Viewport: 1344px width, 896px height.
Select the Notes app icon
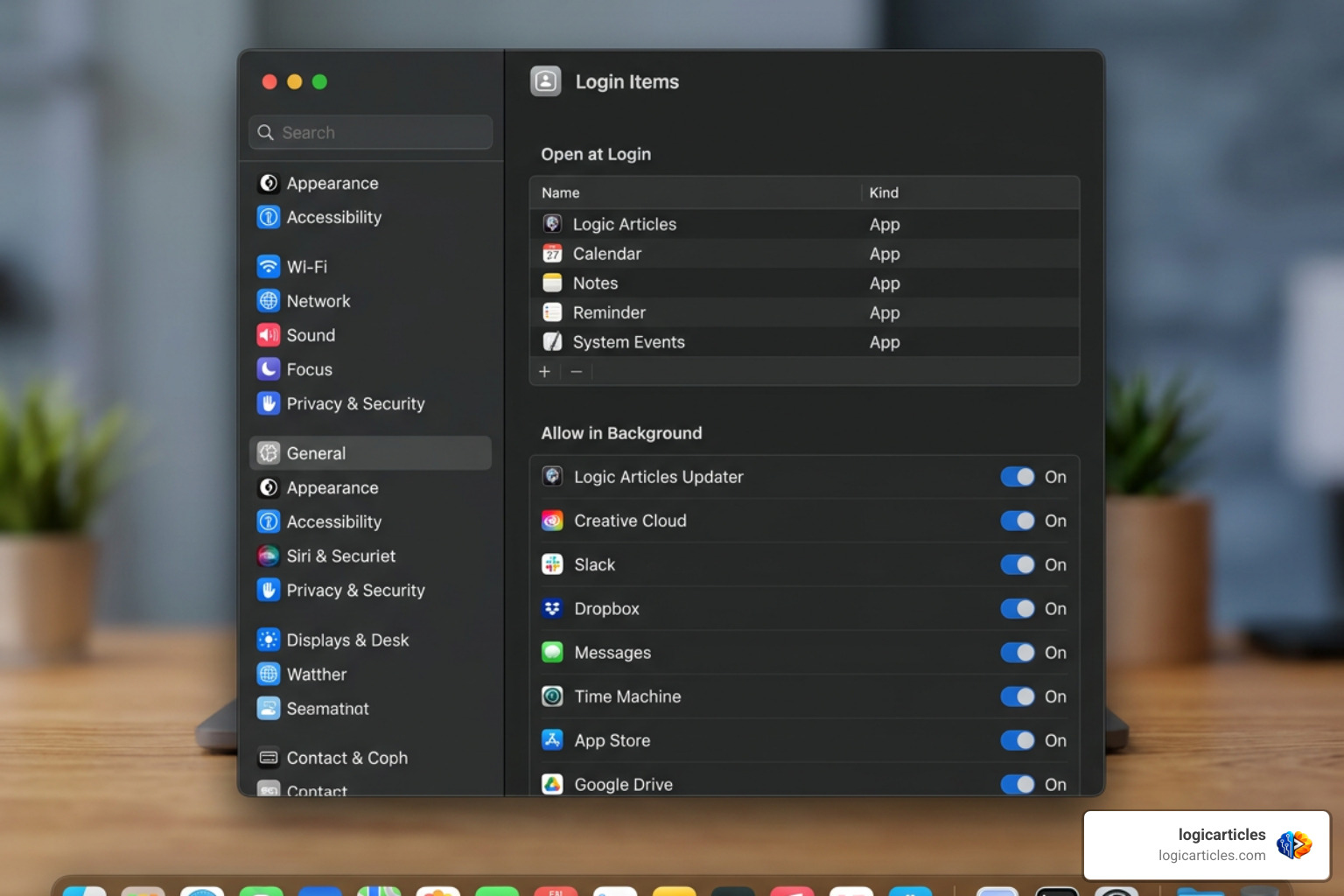pos(552,283)
